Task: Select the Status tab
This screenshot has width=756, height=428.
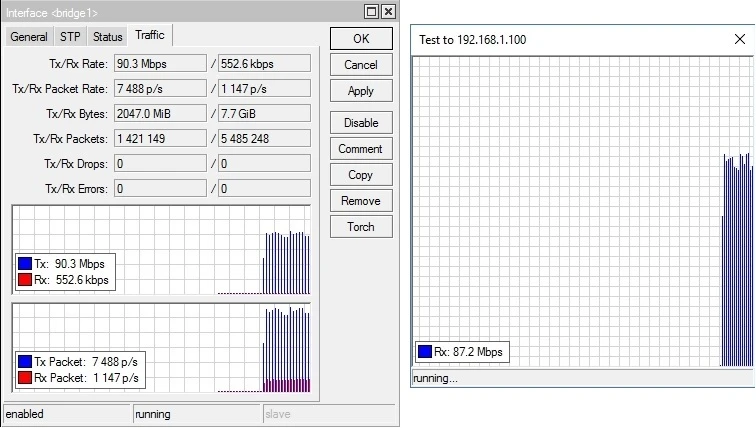Action: [x=107, y=37]
